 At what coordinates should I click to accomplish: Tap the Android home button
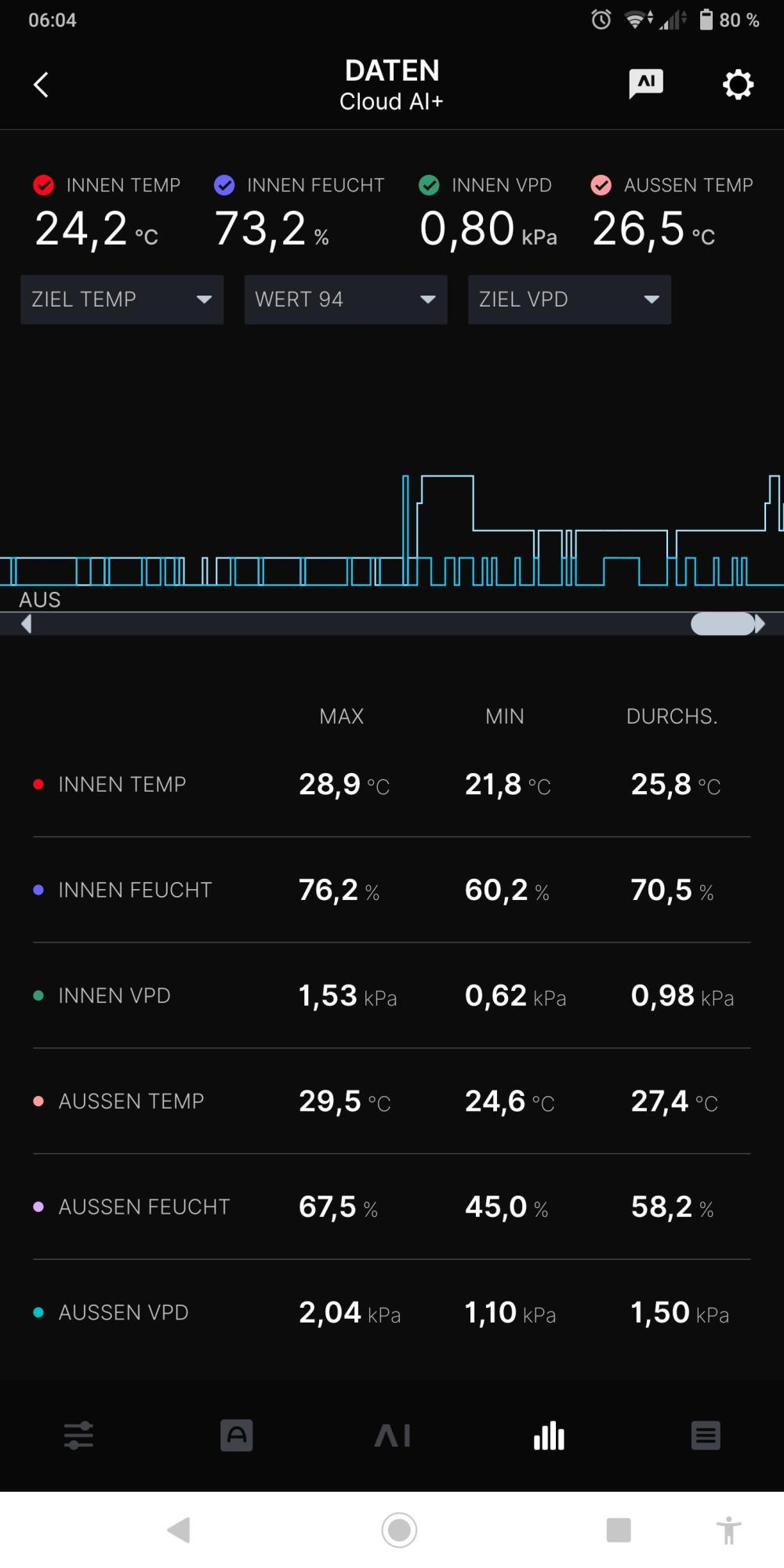coord(399,1530)
